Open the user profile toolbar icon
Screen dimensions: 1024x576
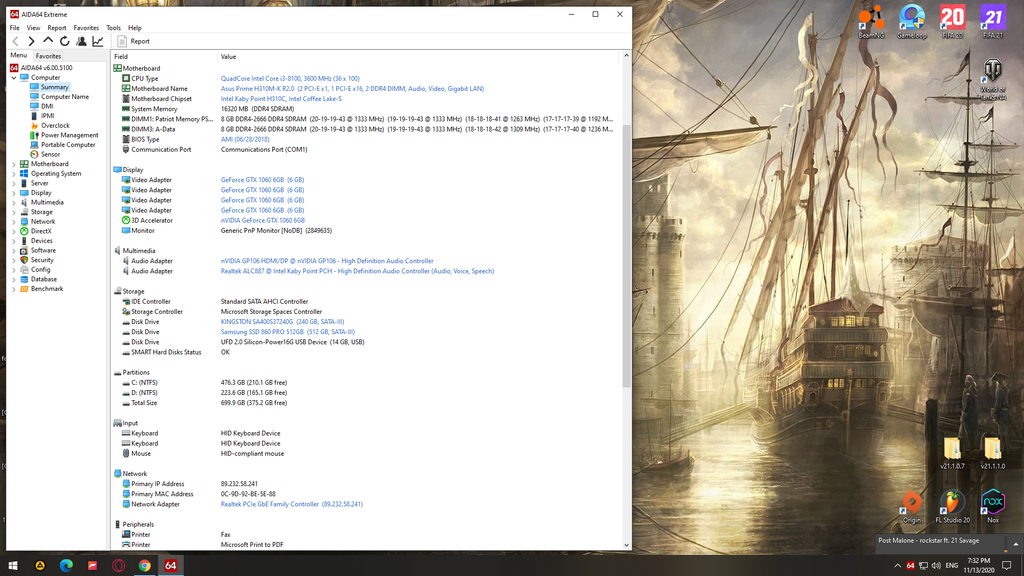click(81, 41)
